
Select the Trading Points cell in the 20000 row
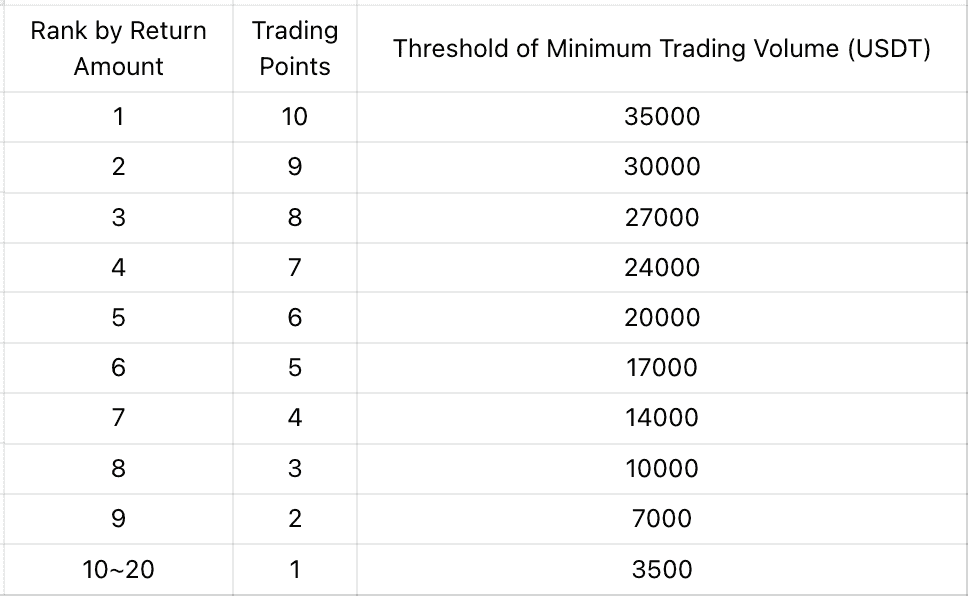pyautogui.click(x=294, y=318)
